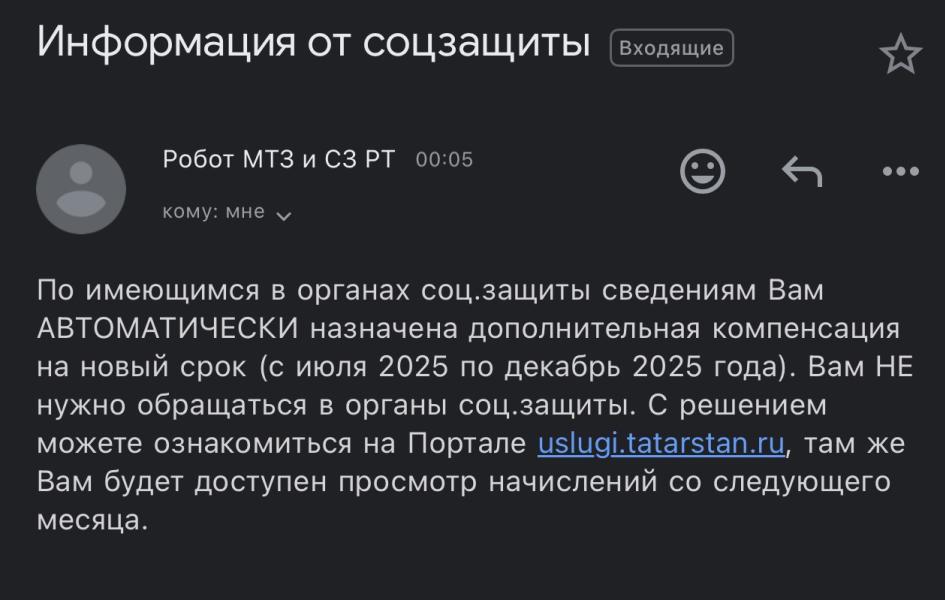Add an emoji reaction with the smiley icon
Screen dimensions: 945x600
(x=702, y=171)
